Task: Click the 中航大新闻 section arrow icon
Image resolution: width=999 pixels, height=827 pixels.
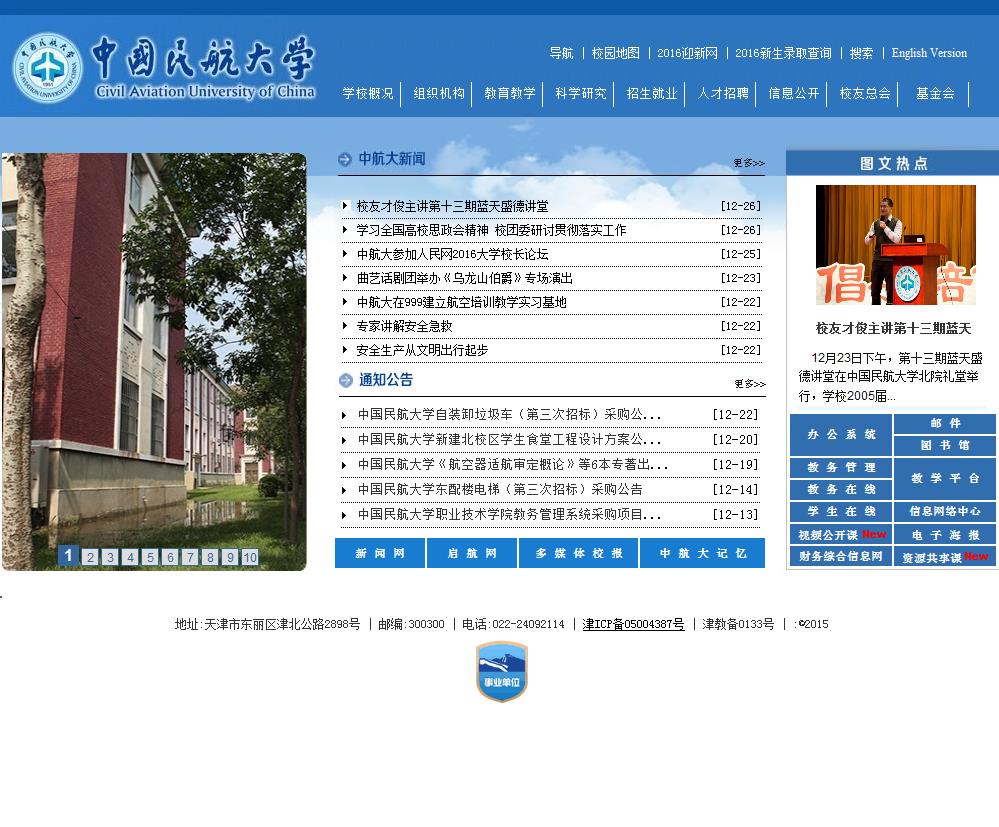Action: 345,159
